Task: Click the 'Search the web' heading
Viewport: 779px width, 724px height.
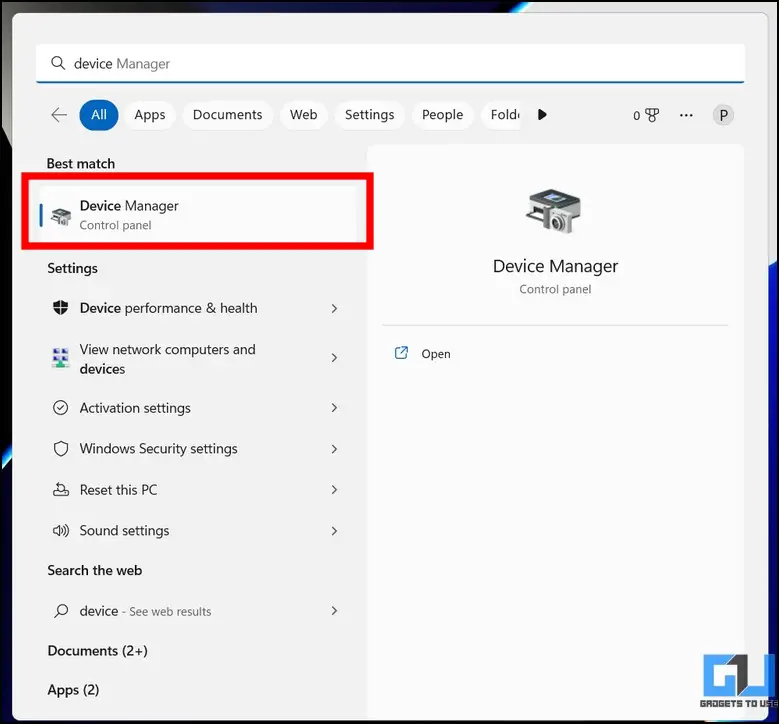Action: (x=94, y=570)
